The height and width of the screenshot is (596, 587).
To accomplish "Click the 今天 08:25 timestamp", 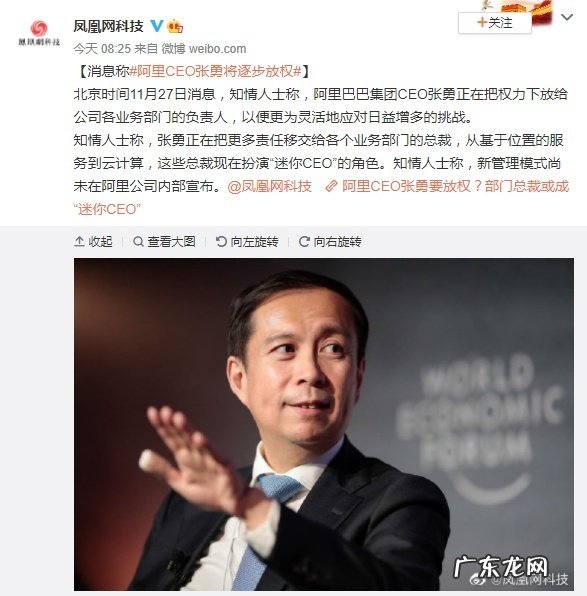I will point(102,49).
